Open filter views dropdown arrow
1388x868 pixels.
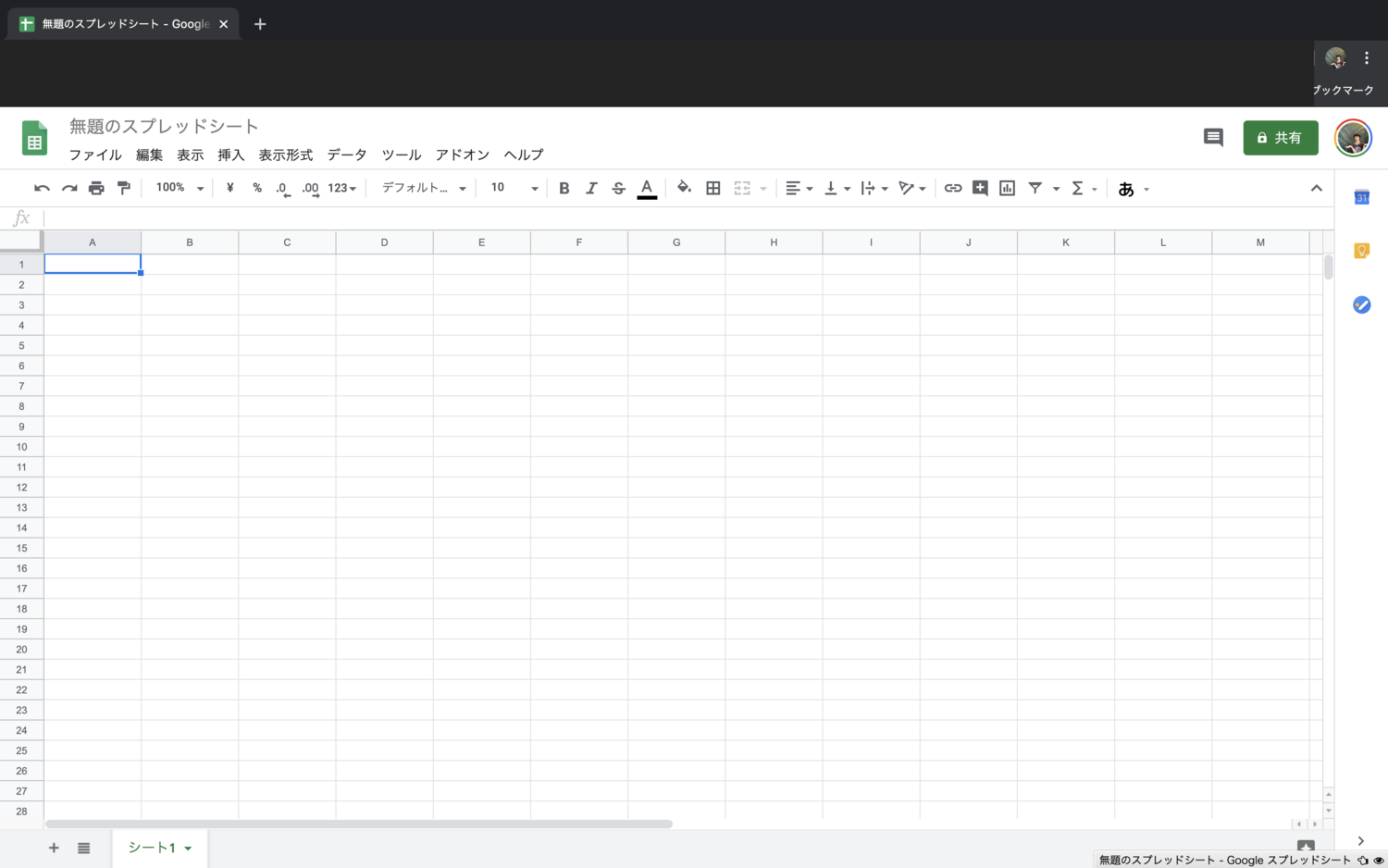coord(1056,189)
